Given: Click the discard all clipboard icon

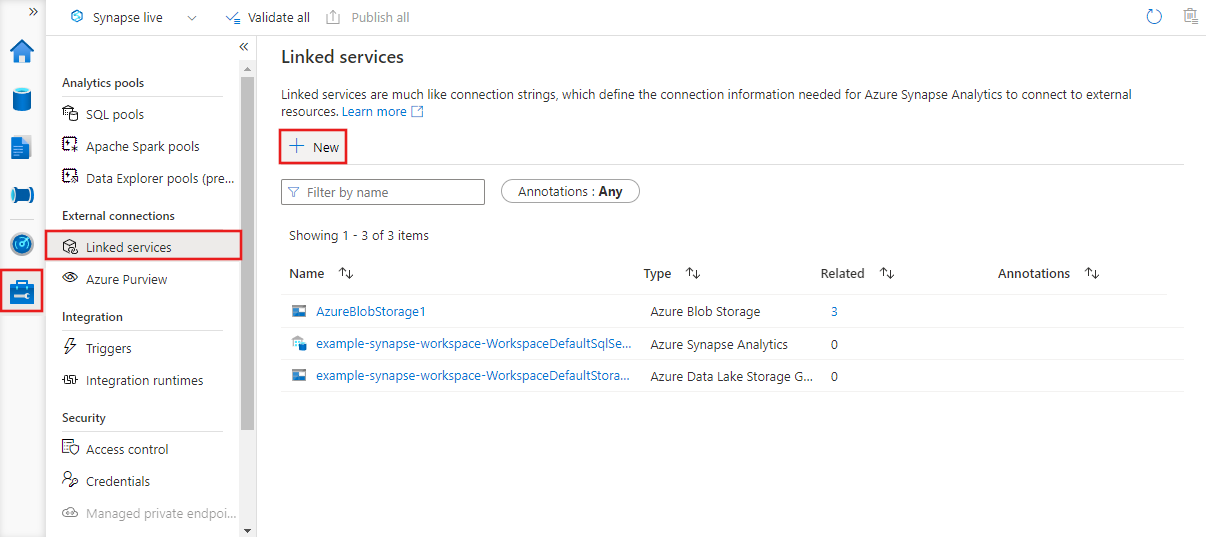Looking at the screenshot, I should 1189,17.
